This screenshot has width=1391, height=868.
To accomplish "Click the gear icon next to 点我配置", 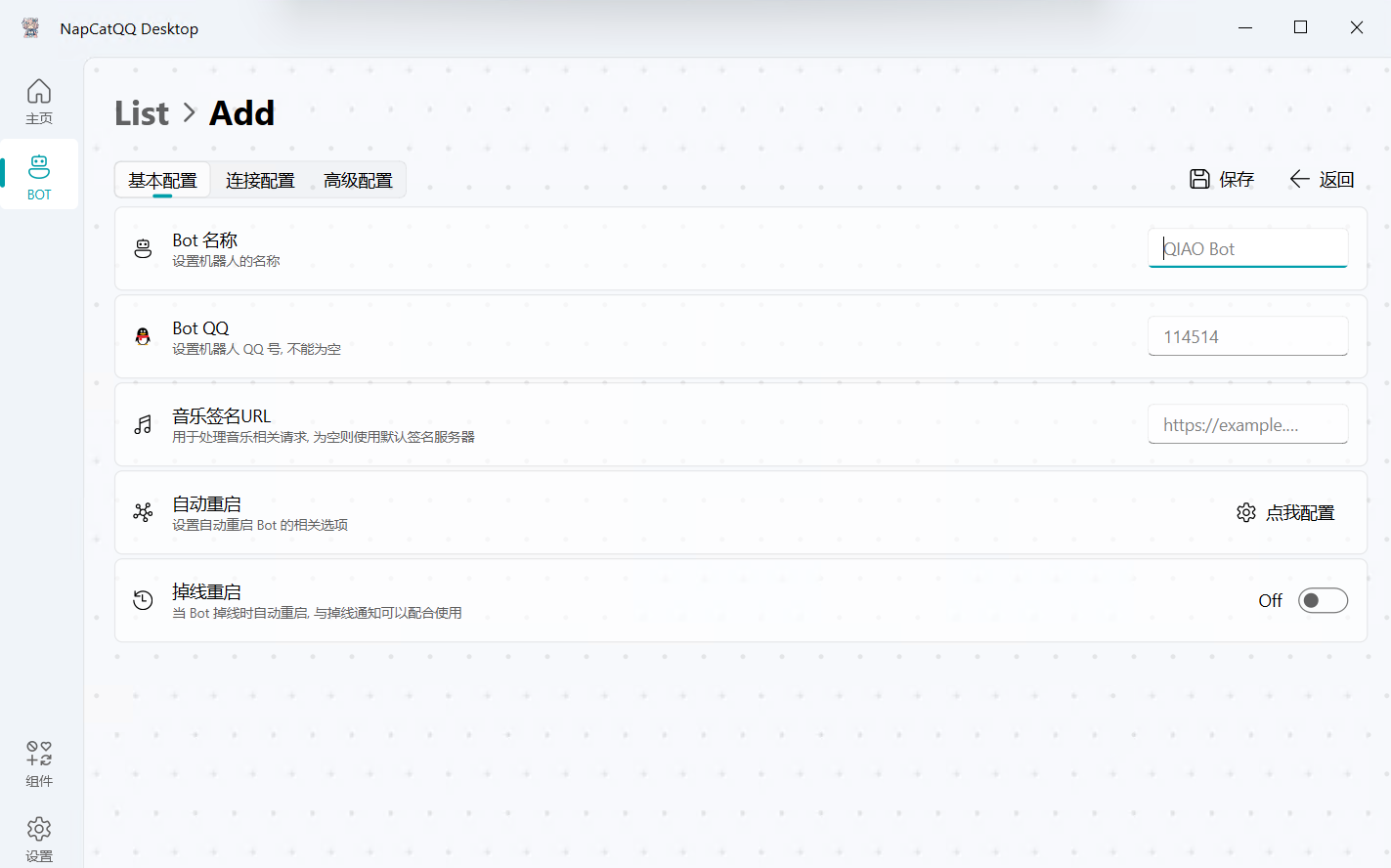I will pyautogui.click(x=1245, y=511).
